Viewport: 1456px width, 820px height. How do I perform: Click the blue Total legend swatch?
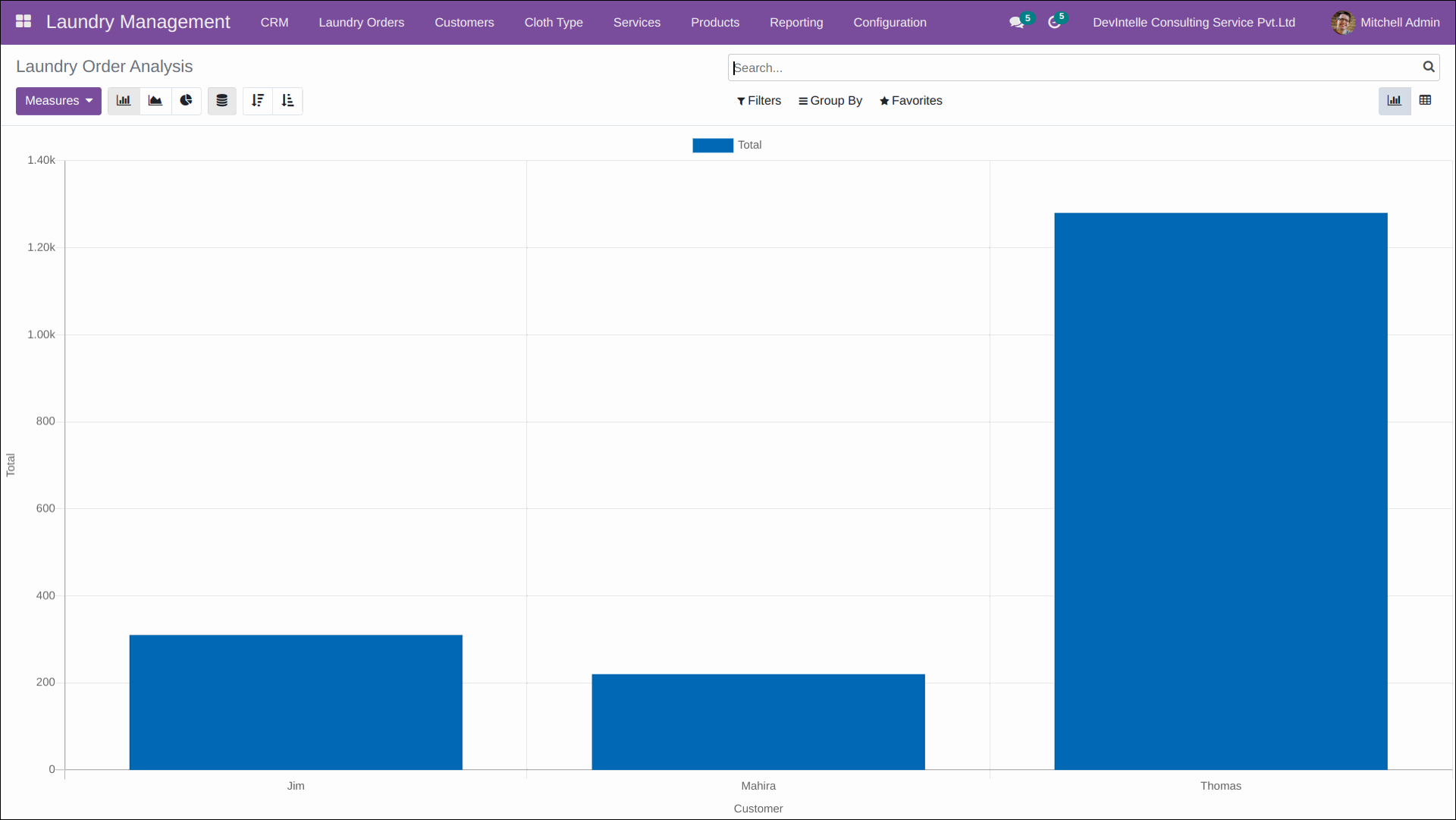tap(711, 145)
